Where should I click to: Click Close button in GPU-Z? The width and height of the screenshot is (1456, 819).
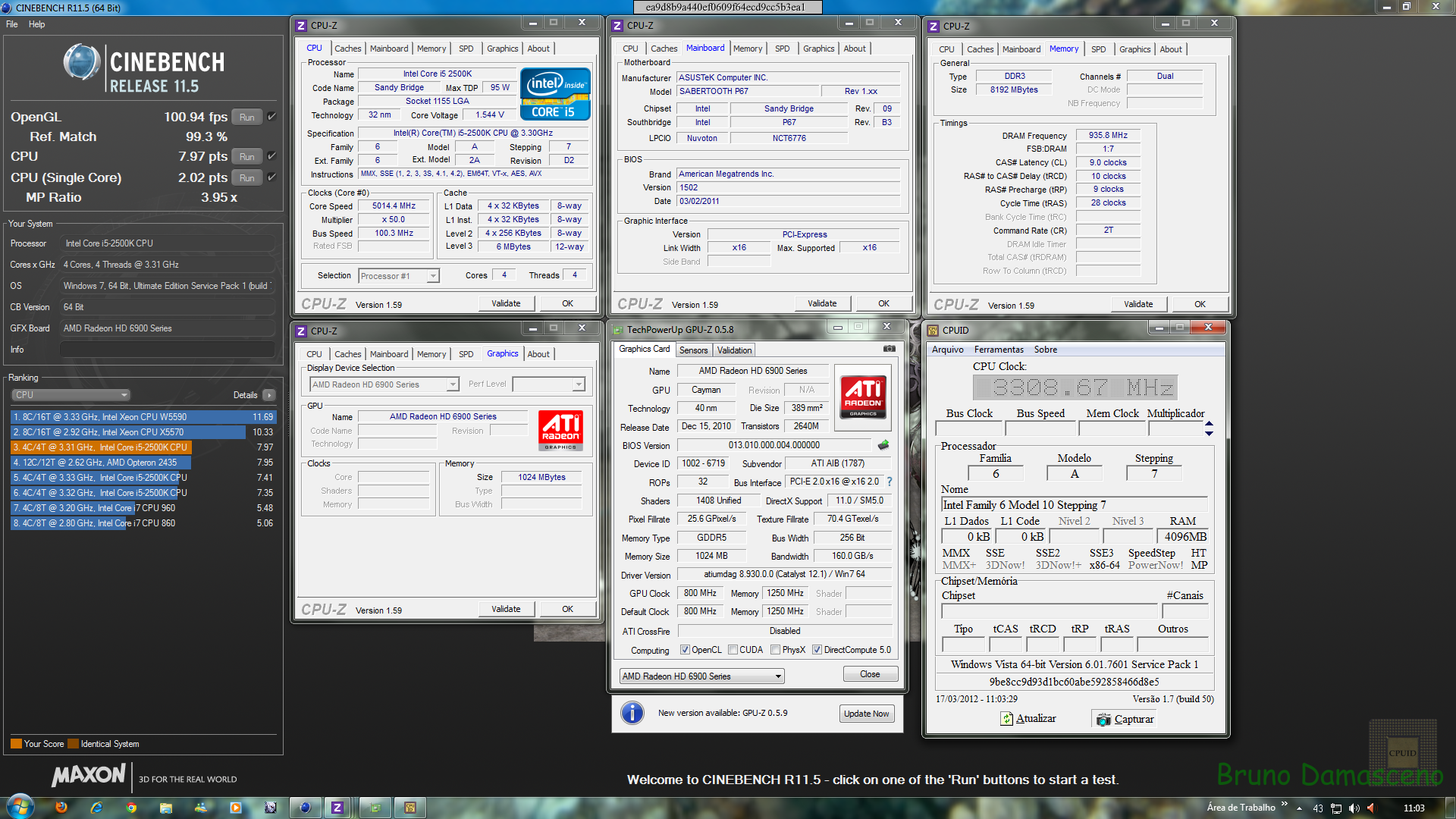tap(870, 674)
